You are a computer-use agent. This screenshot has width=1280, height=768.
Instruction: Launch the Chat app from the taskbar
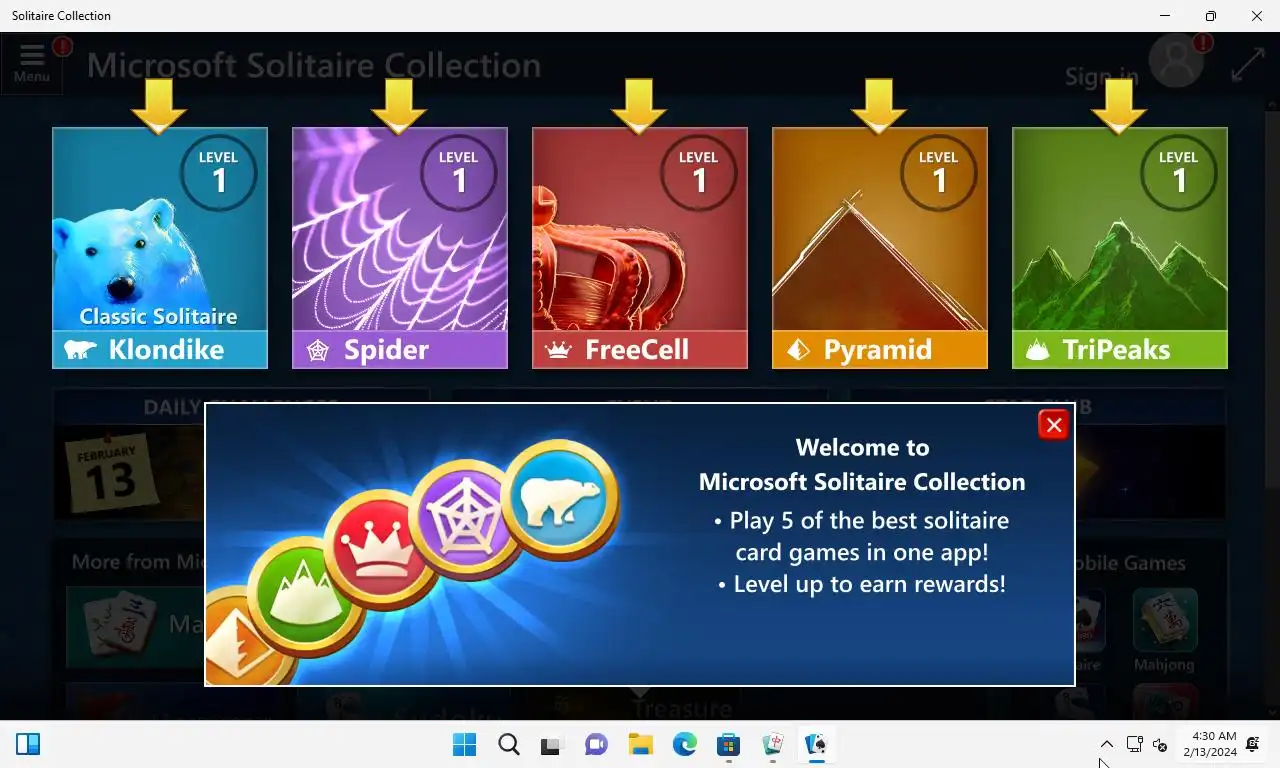596,744
